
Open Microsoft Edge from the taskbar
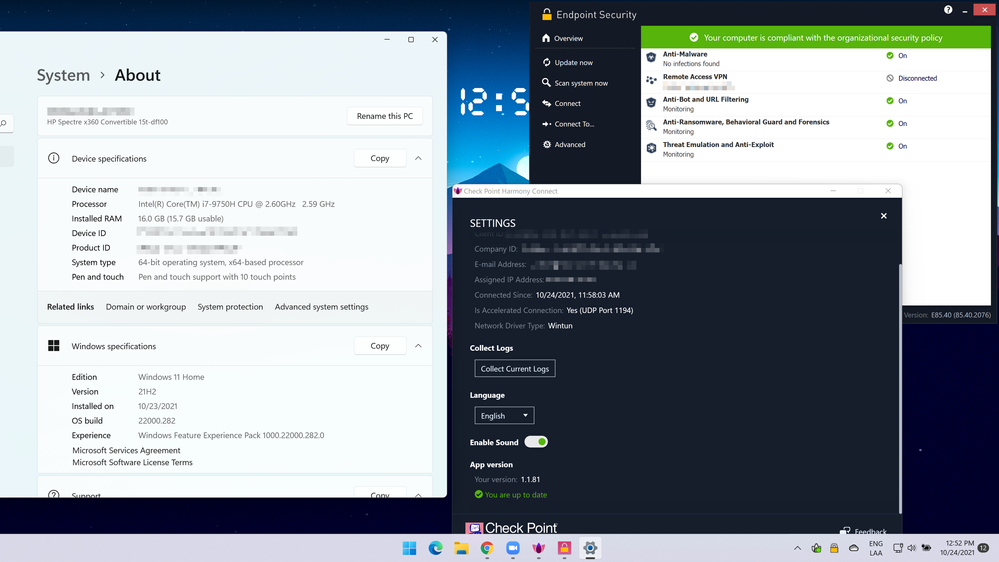(436, 548)
